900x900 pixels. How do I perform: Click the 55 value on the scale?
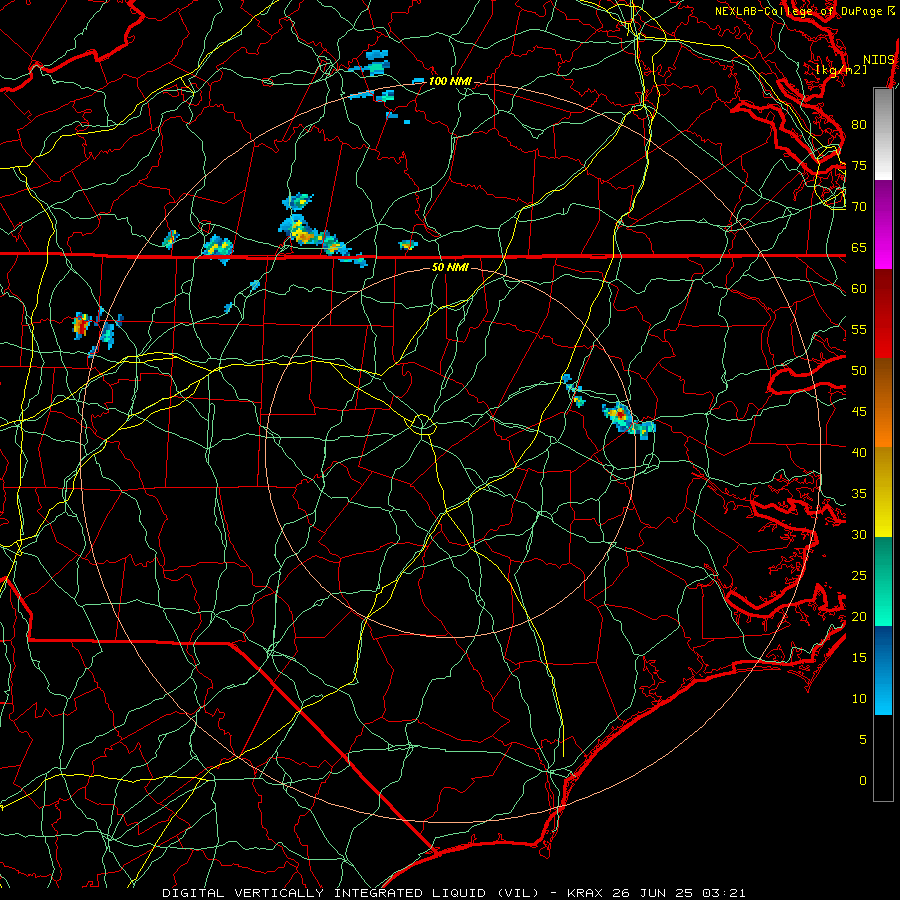point(859,329)
